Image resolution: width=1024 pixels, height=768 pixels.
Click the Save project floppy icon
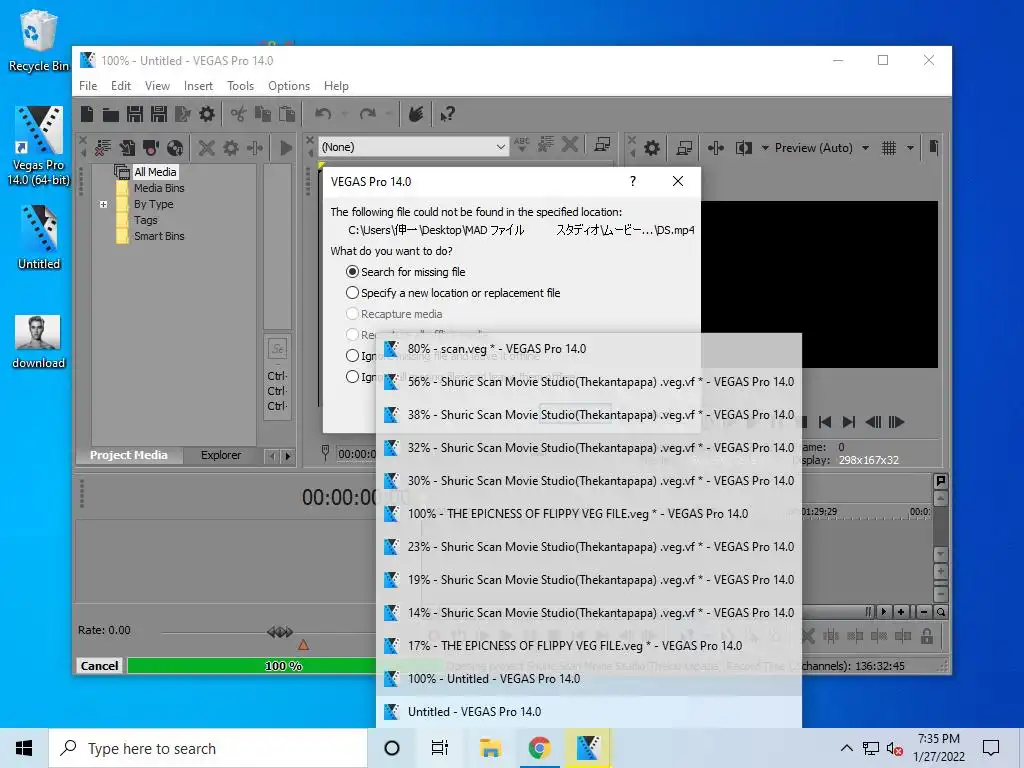click(135, 114)
